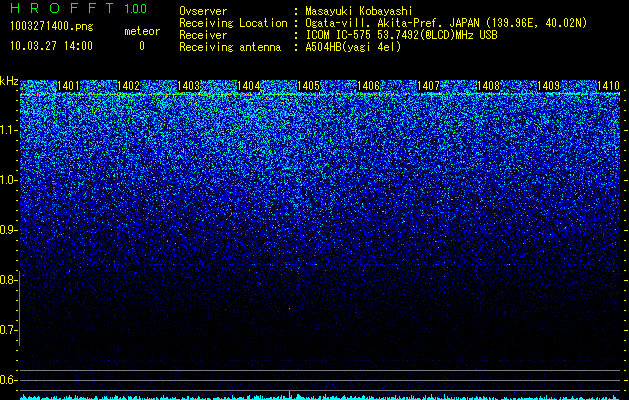Click the date stamp 10.03.27 14:00
The image size is (629, 400).
pyautogui.click(x=51, y=46)
